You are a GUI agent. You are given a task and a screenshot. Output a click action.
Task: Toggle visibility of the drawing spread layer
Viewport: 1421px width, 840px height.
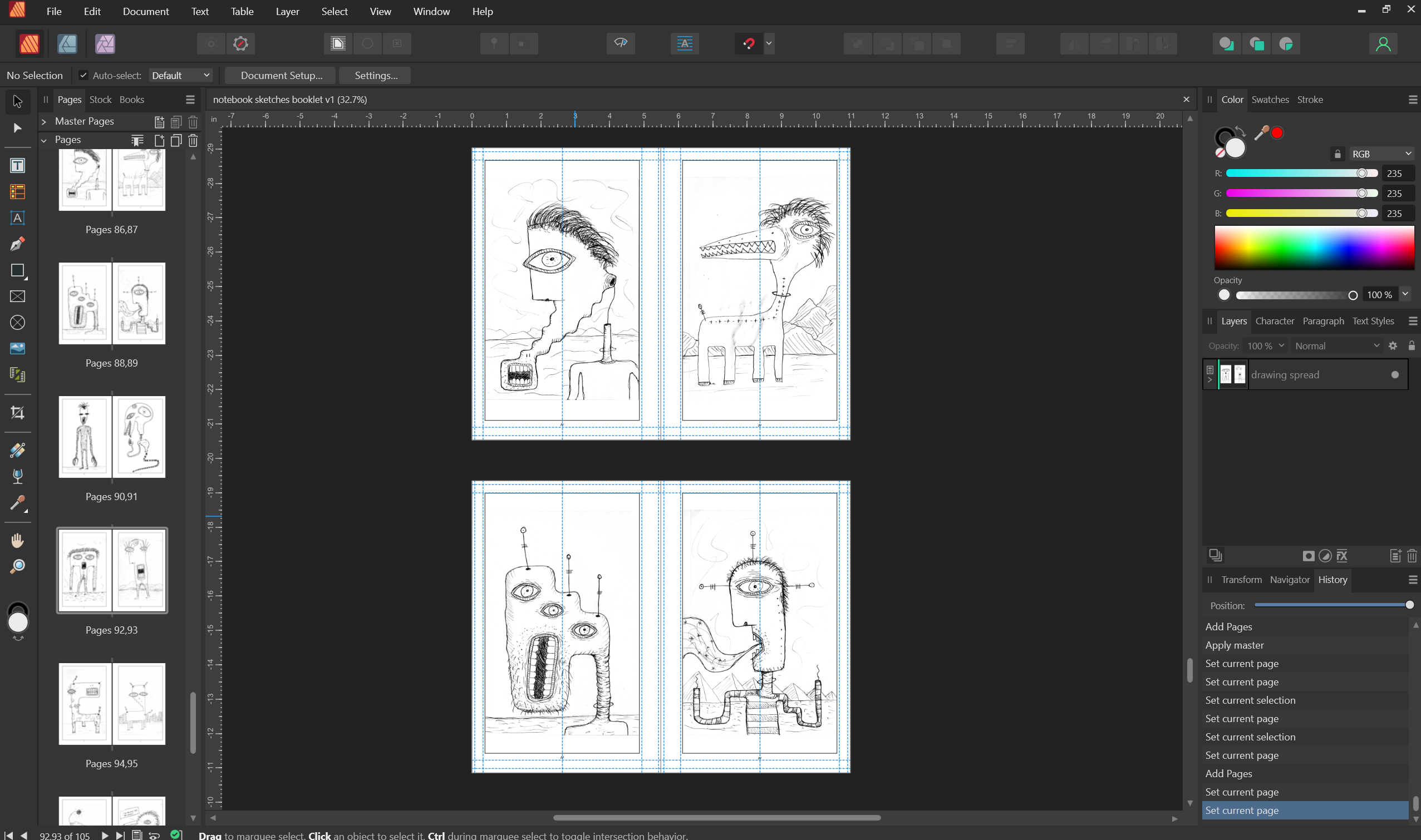pyautogui.click(x=1395, y=375)
